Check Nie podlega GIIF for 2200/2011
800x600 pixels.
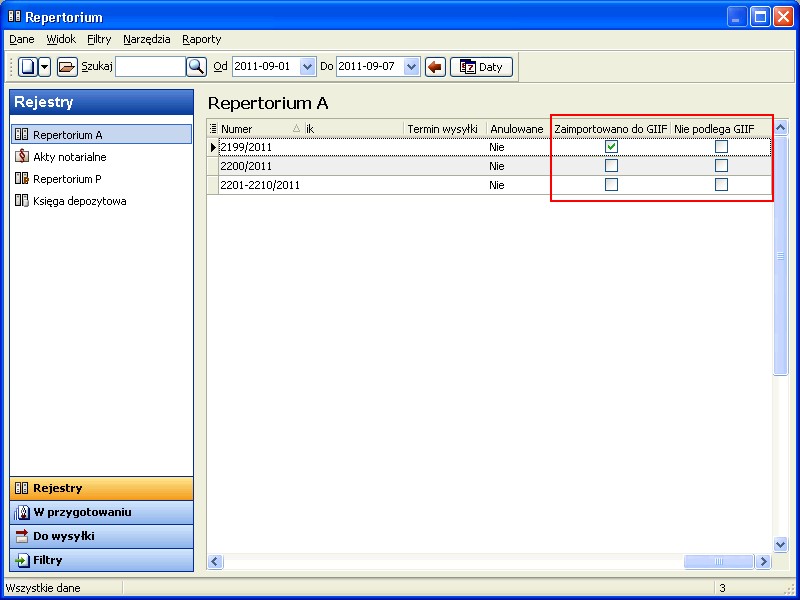(x=721, y=166)
